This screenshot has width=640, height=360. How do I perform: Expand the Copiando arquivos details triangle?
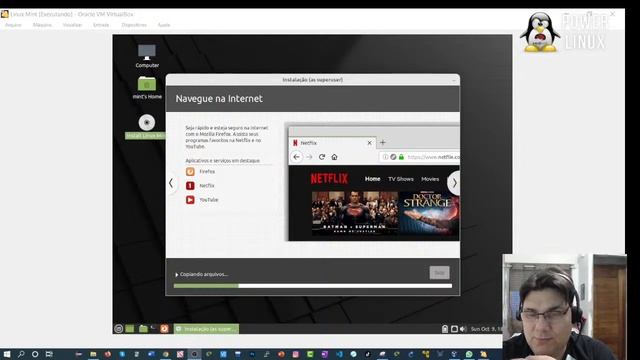pos(176,275)
